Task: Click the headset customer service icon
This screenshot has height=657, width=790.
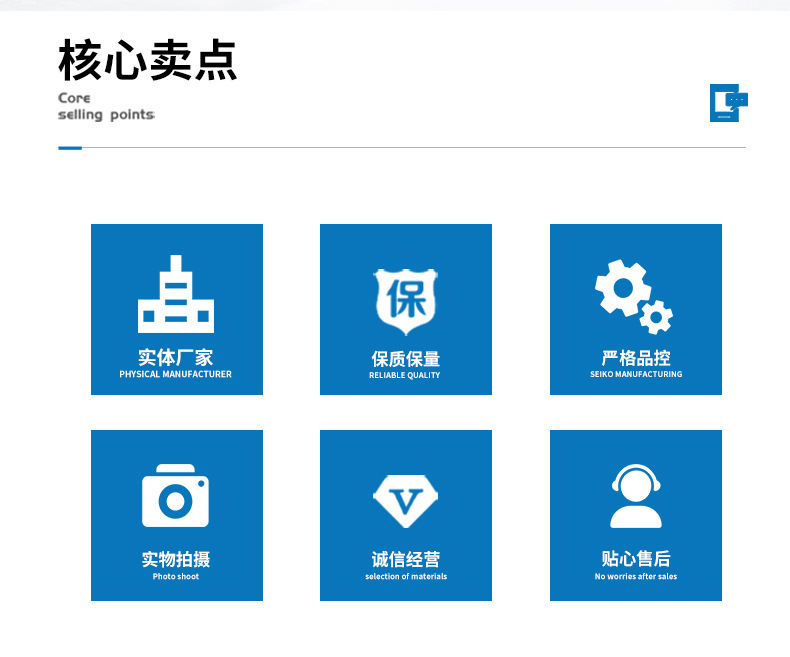Action: [636, 496]
